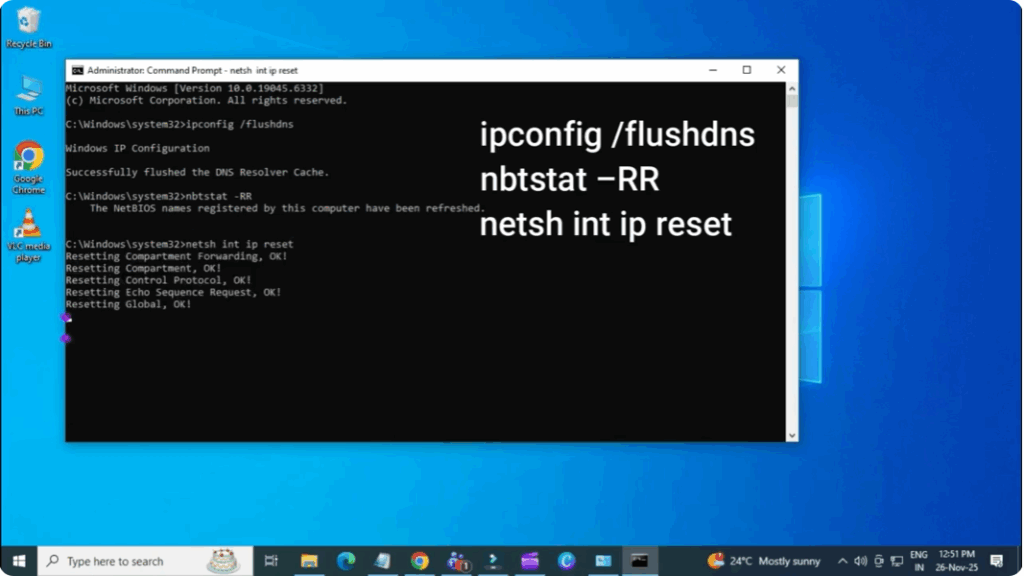Open This PC from the desktop
1024x576 pixels.
[x=29, y=90]
